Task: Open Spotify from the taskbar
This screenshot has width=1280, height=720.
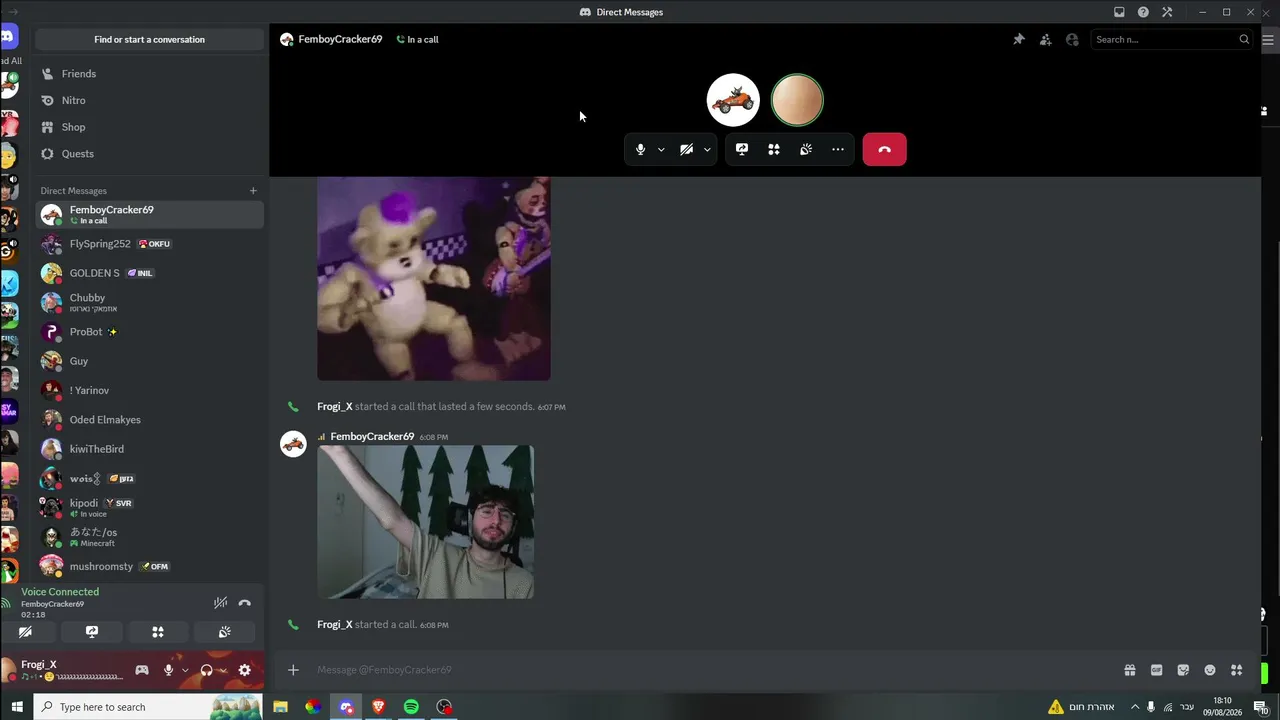Action: tap(411, 707)
